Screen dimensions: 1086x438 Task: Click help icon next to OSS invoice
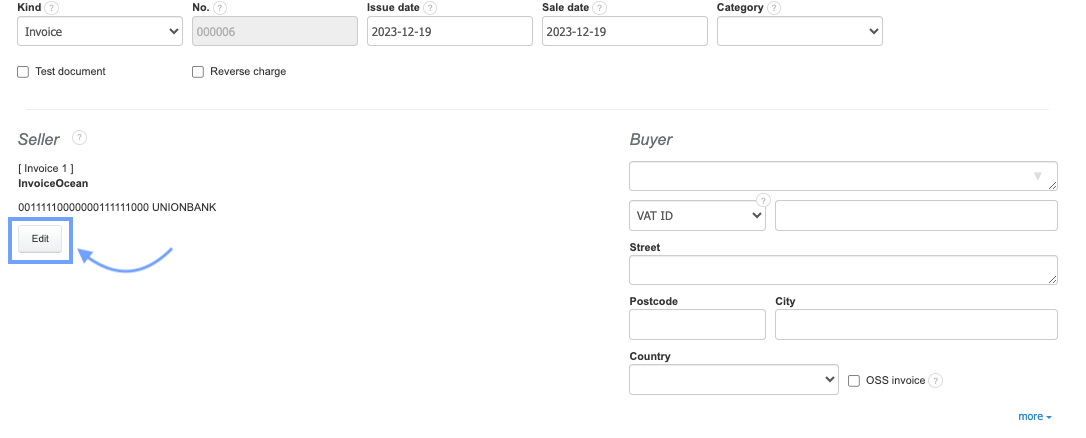tap(936, 380)
